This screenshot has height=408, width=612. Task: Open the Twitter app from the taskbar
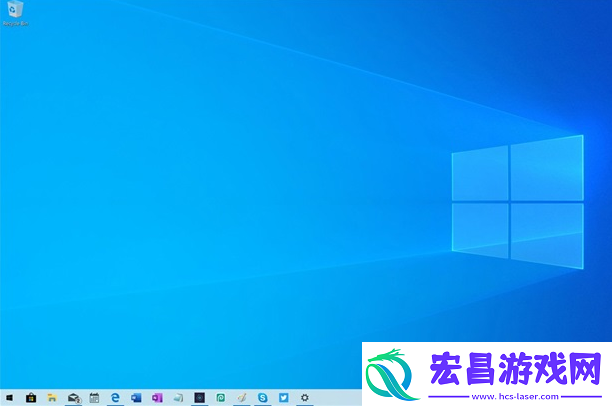click(x=284, y=398)
